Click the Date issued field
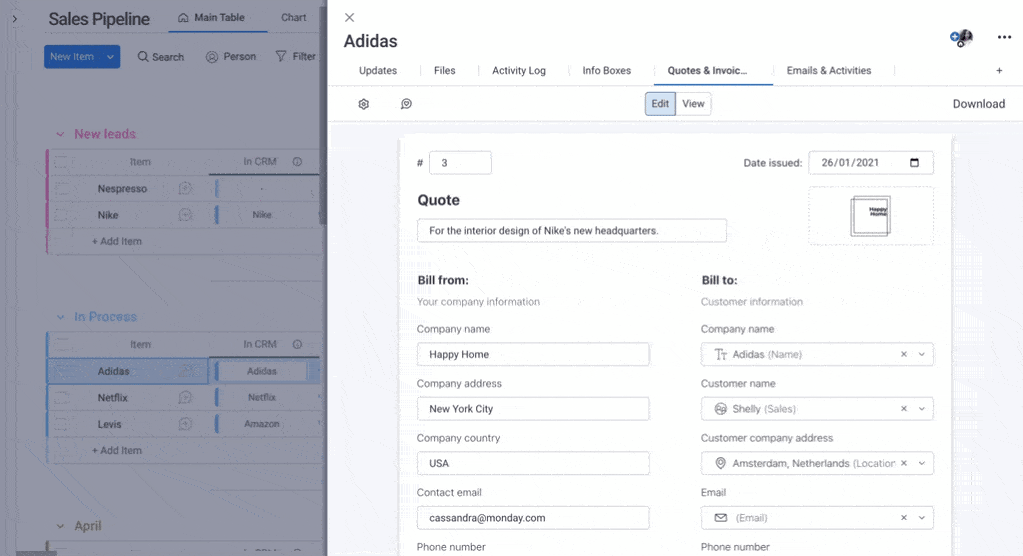The height and width of the screenshot is (556, 1023). (x=870, y=163)
